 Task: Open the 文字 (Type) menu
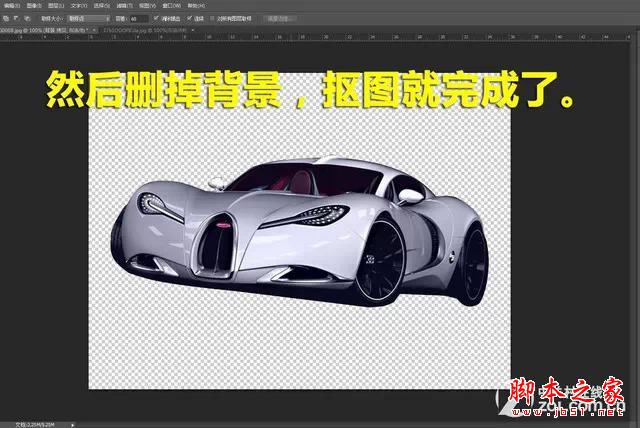79,6
